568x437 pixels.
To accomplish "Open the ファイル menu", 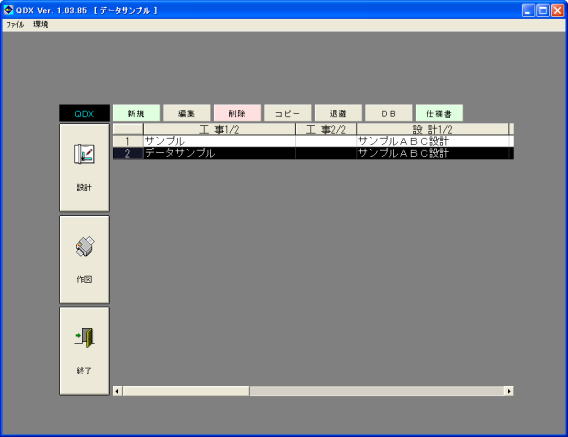I will (x=15, y=24).
